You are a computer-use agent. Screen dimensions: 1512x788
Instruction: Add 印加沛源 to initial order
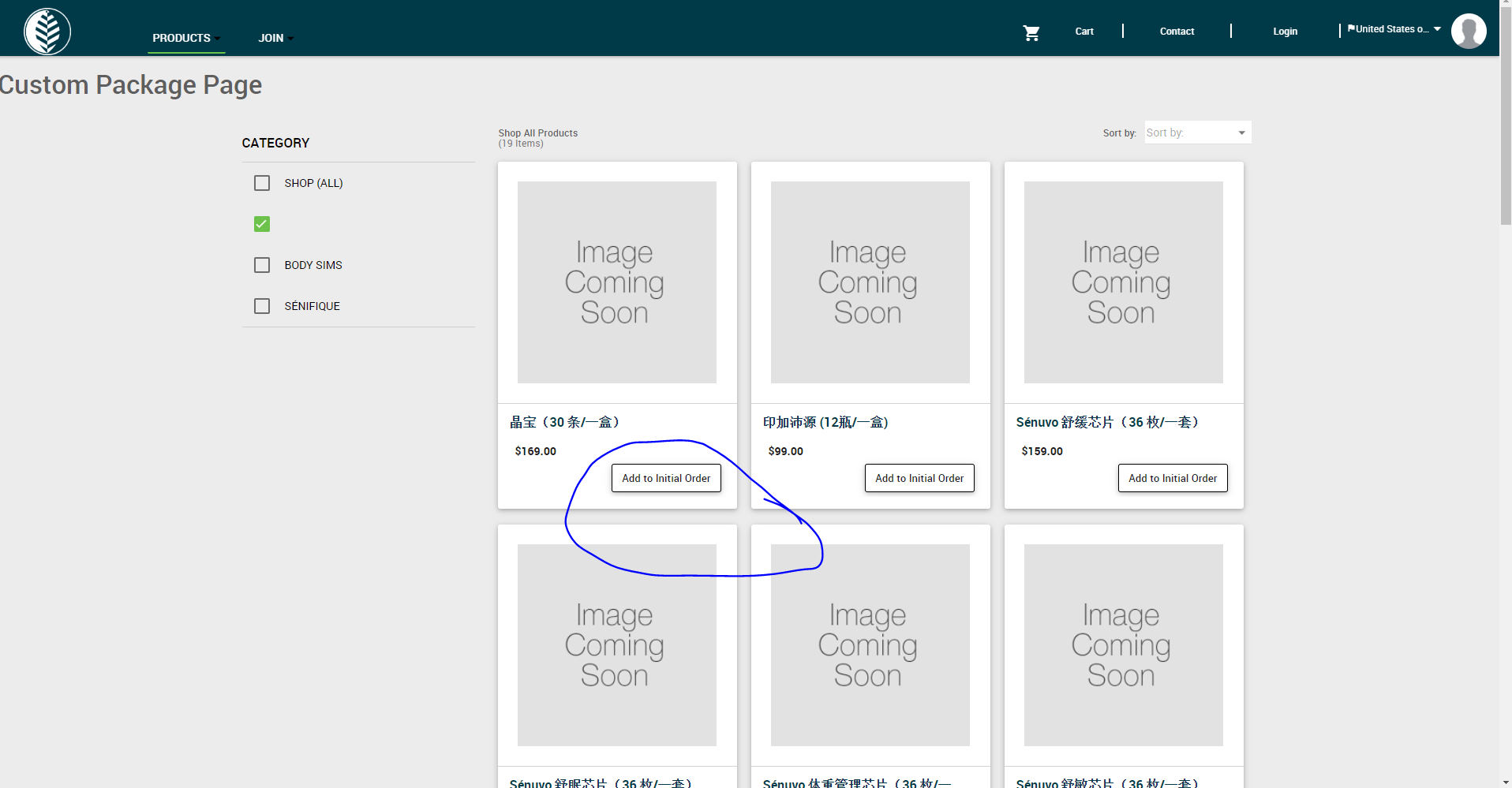pyautogui.click(x=919, y=477)
